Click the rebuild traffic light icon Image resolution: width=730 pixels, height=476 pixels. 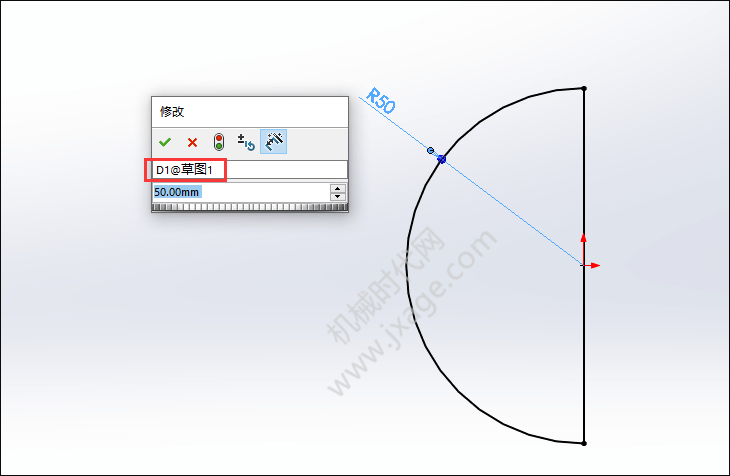tap(219, 142)
